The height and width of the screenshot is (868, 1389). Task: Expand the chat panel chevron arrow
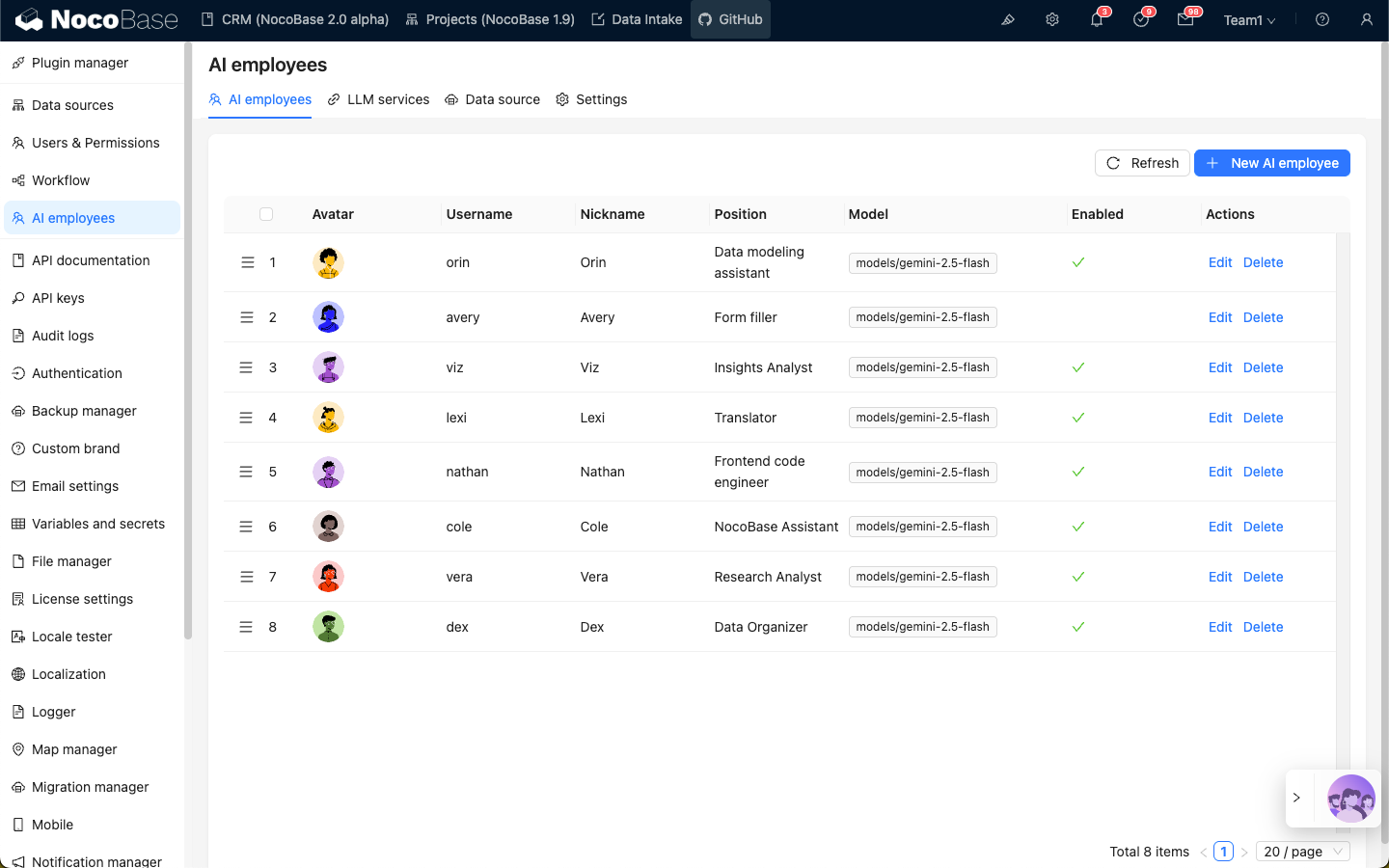1297,798
